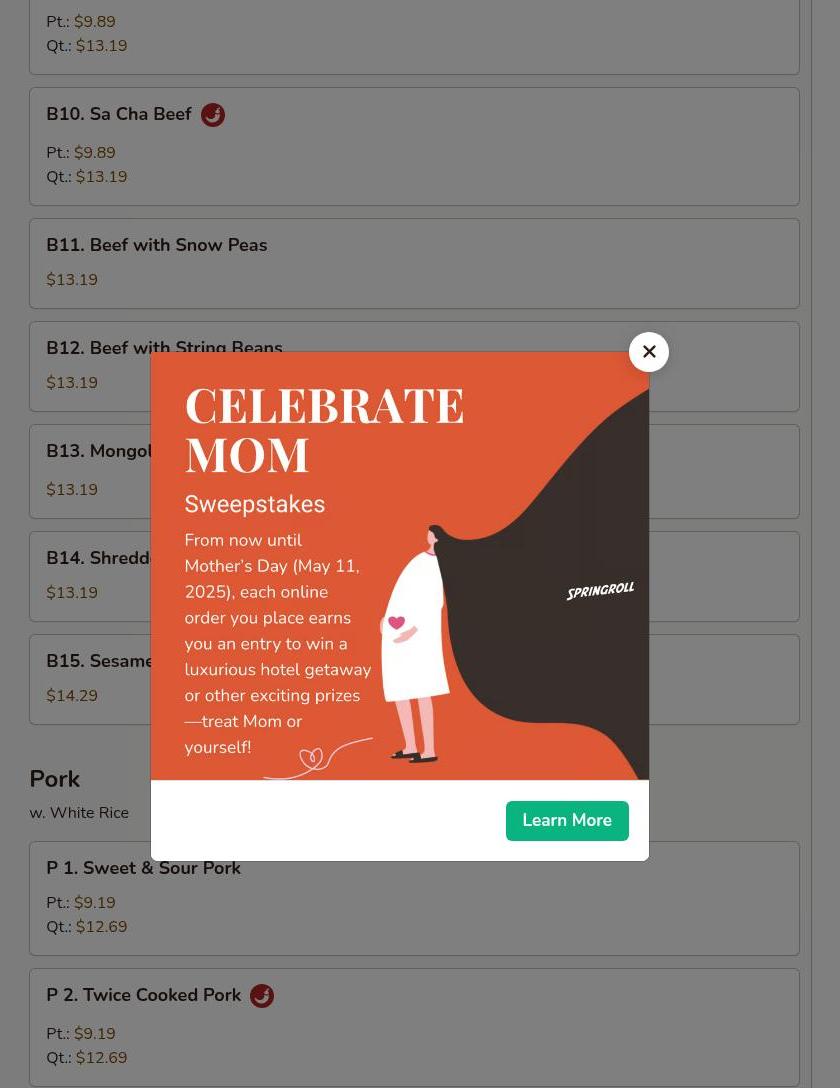The image size is (840, 1088).
Task: Click the pink heart on the woman's dress
Action: (396, 622)
